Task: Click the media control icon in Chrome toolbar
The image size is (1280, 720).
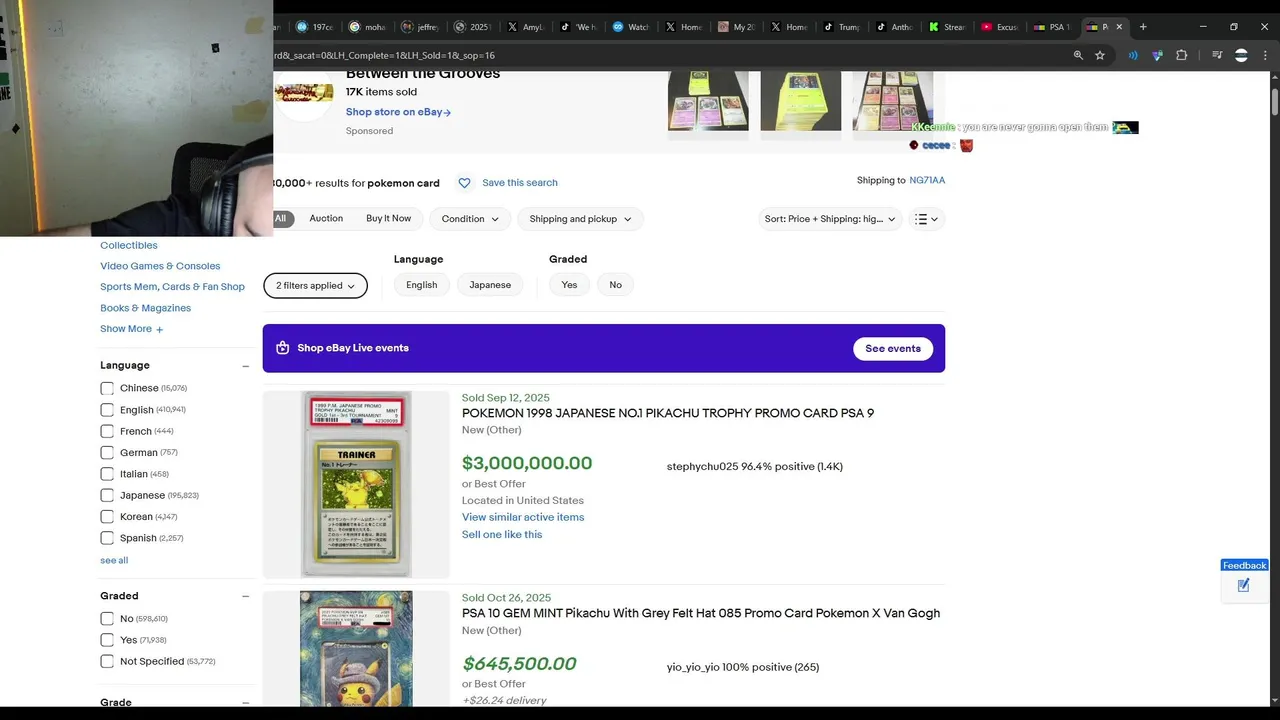Action: coord(1217,55)
